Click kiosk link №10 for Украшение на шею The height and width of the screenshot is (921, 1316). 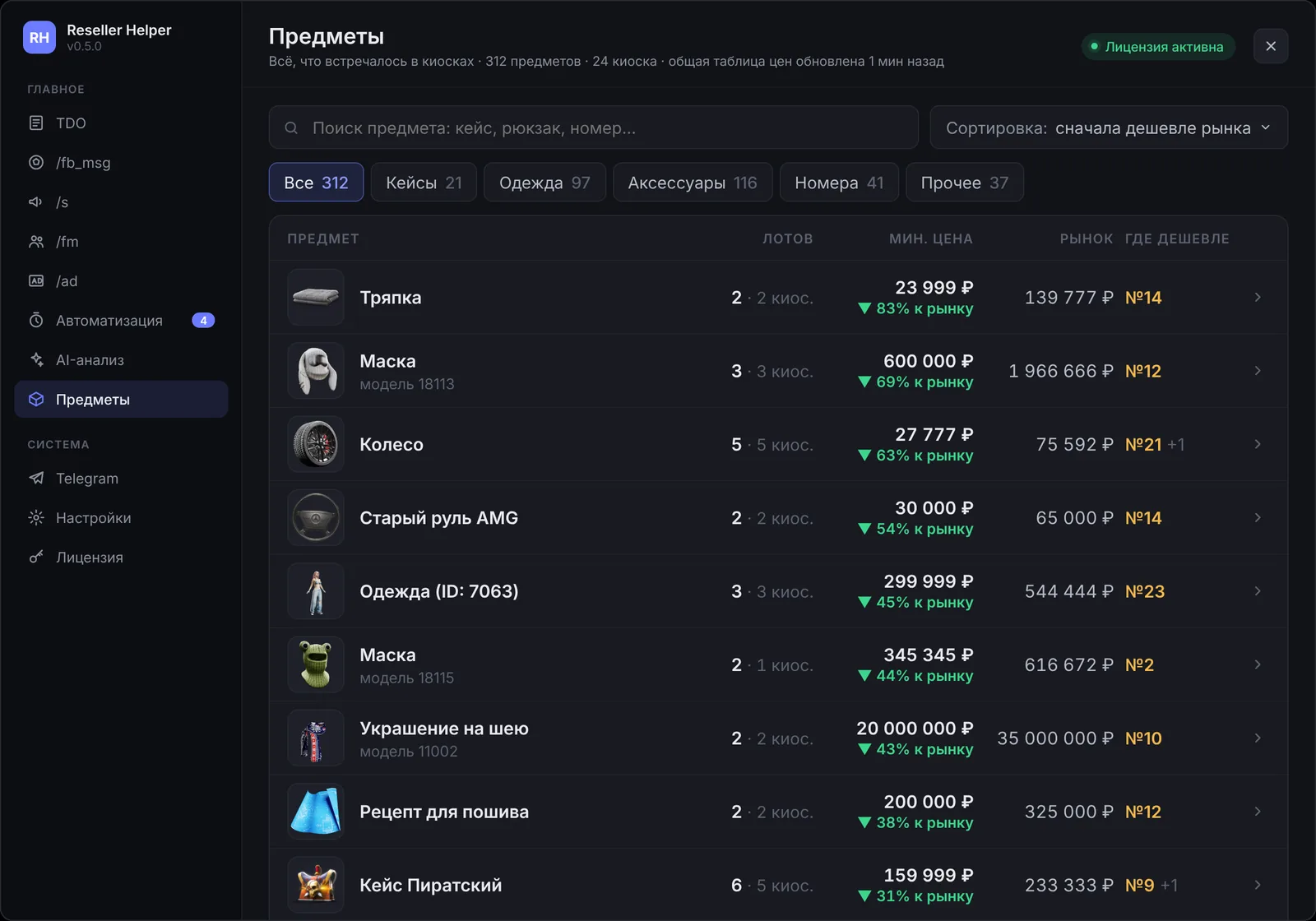point(1143,738)
